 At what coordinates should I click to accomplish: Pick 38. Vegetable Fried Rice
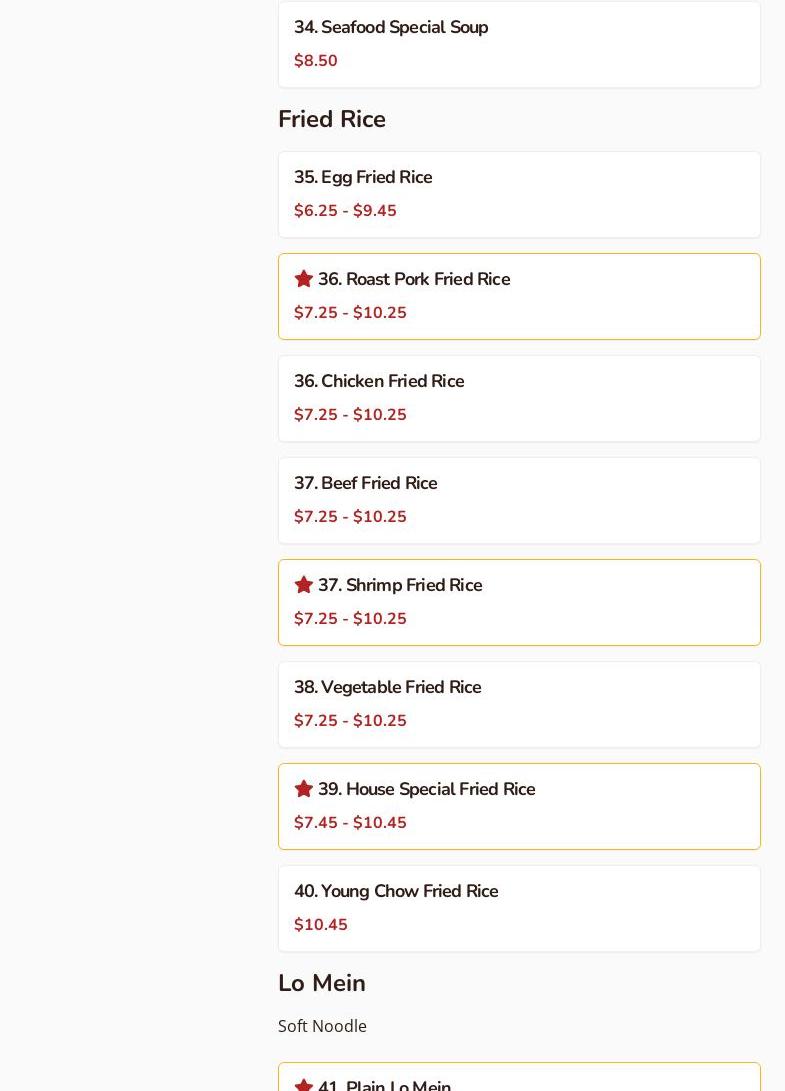(387, 688)
